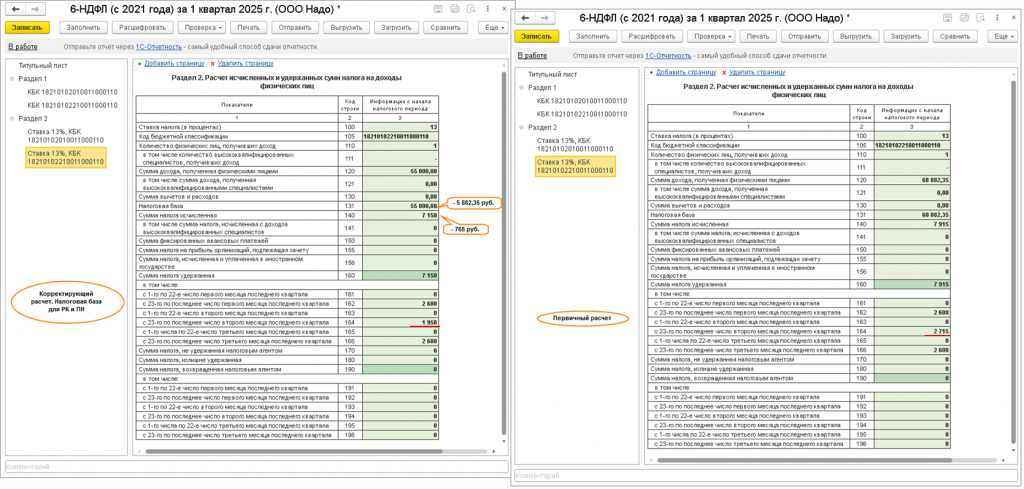Click the printer icon in left window header
The height and width of the screenshot is (489, 1024).
click(x=455, y=9)
